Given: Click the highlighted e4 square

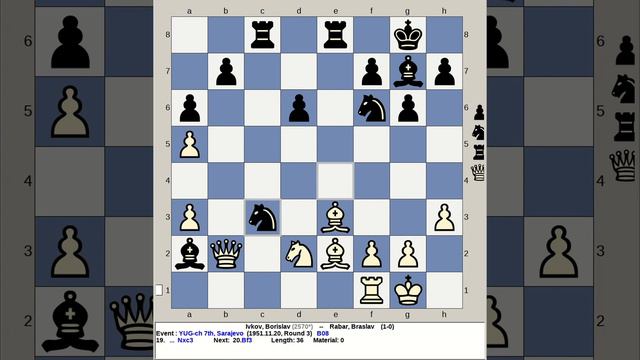Looking at the screenshot, I should click(x=335, y=181).
